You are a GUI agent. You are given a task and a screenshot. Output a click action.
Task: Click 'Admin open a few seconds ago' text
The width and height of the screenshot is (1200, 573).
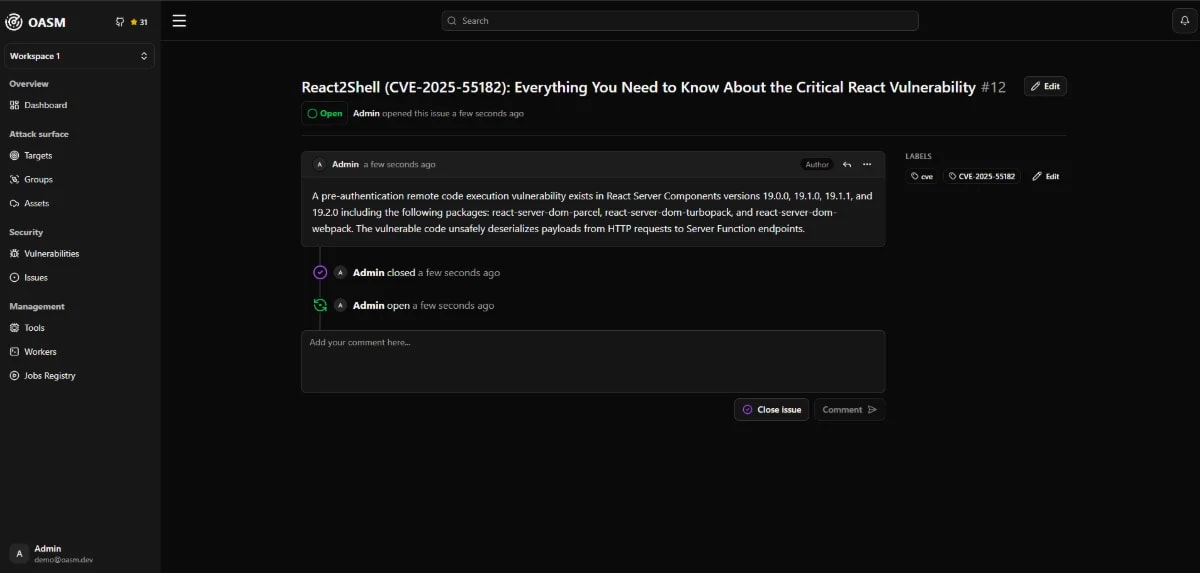(x=423, y=305)
